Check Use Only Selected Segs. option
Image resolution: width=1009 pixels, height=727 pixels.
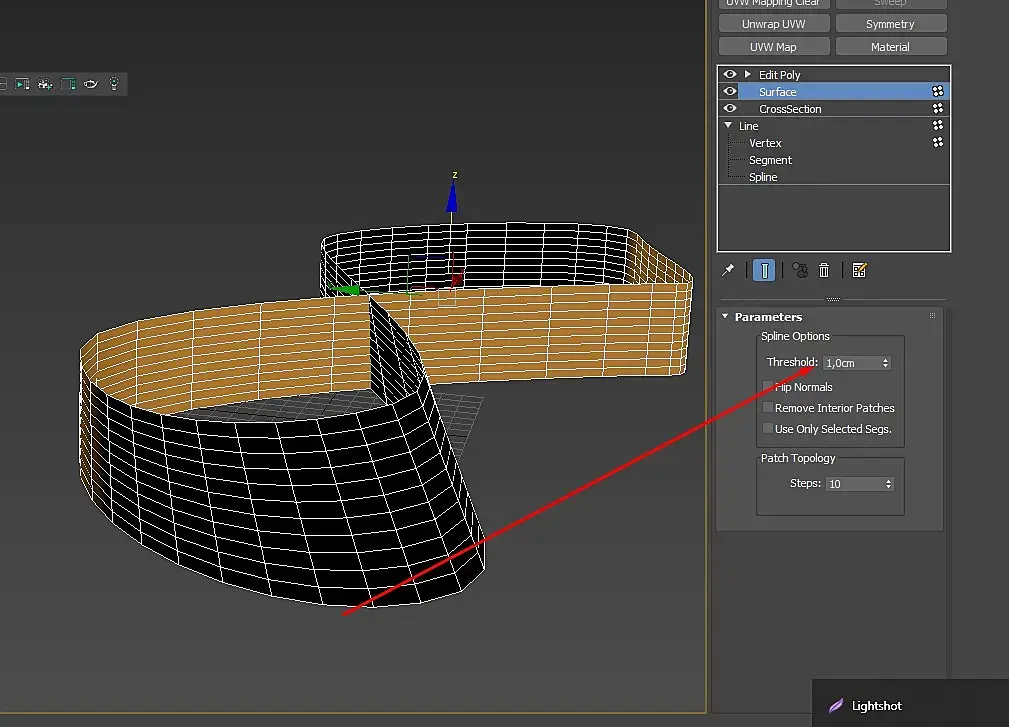767,429
